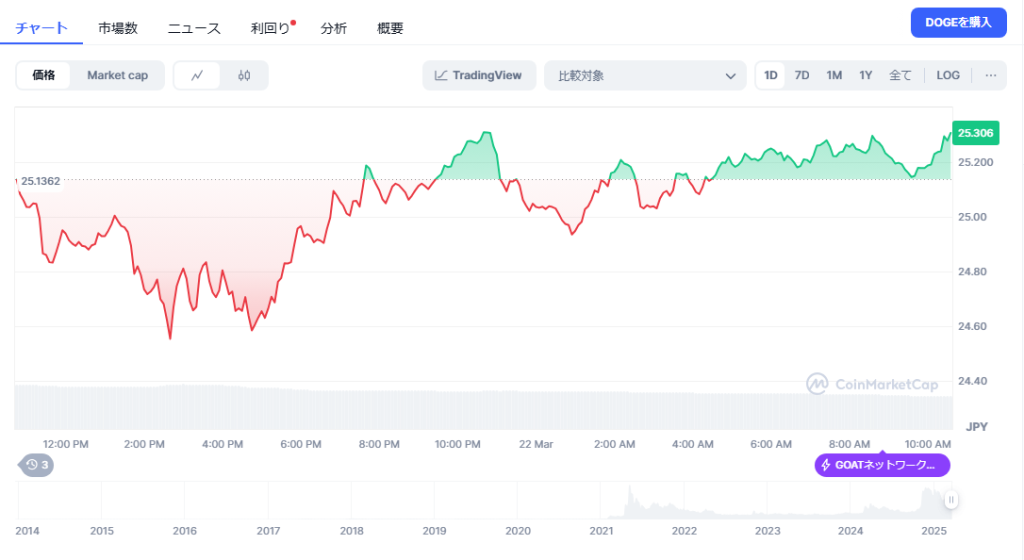Image resolution: width=1024 pixels, height=560 pixels.
Task: Expand the 比較対象 comparison dropdown
Action: click(645, 75)
